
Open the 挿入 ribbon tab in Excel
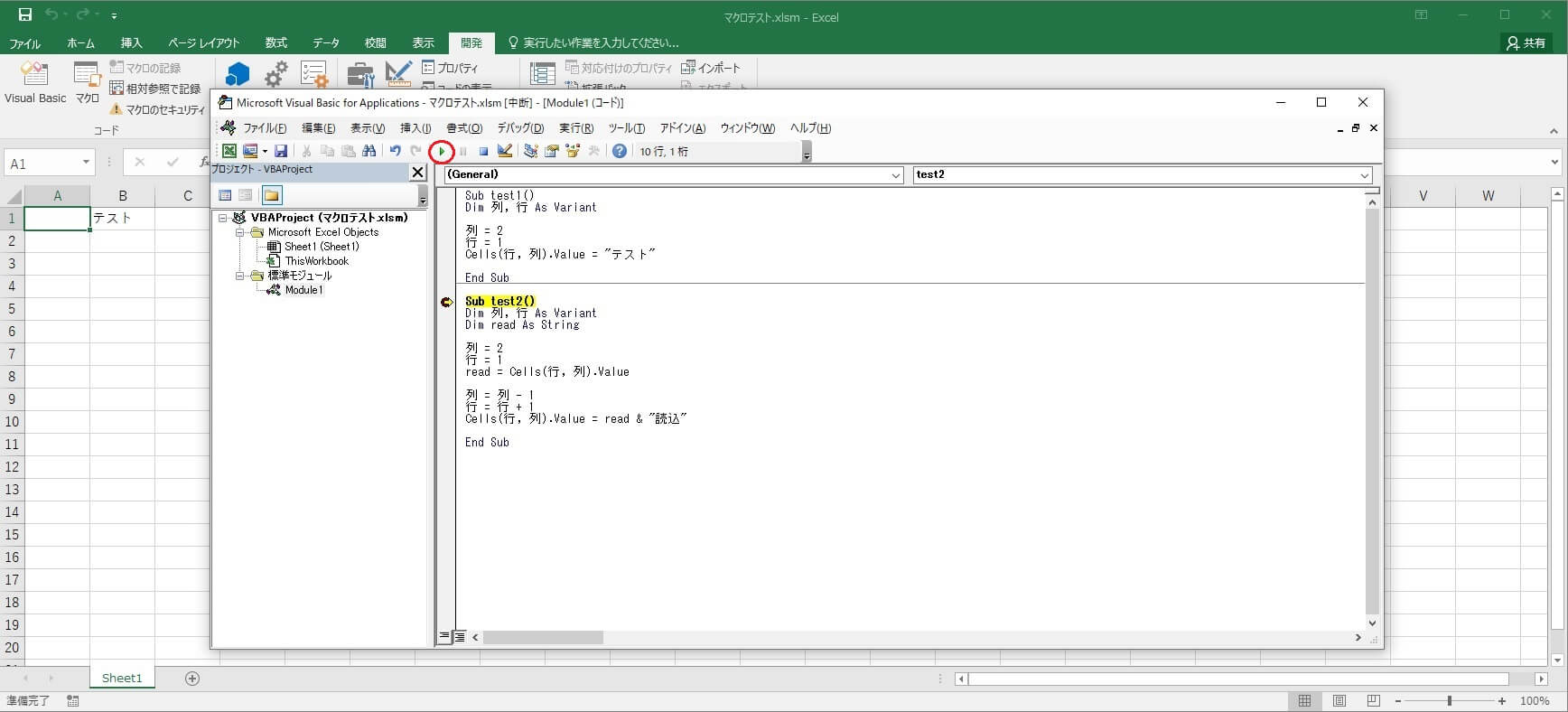pos(131,42)
